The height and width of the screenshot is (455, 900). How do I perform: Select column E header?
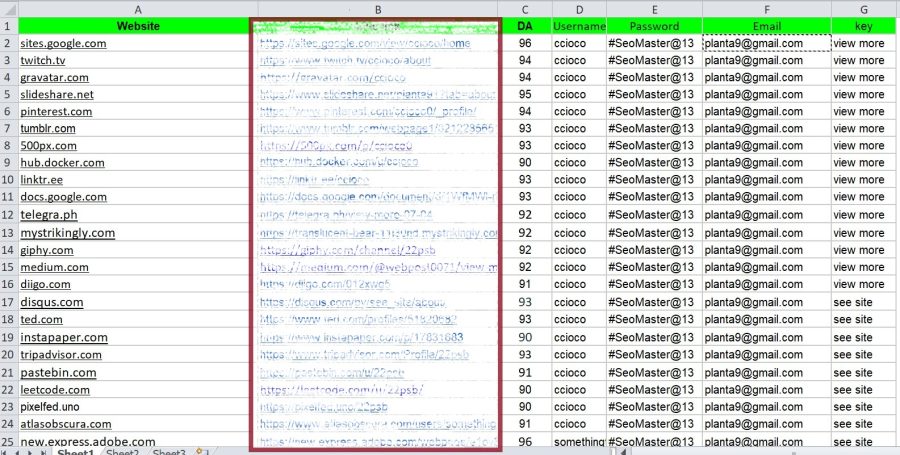pos(654,9)
